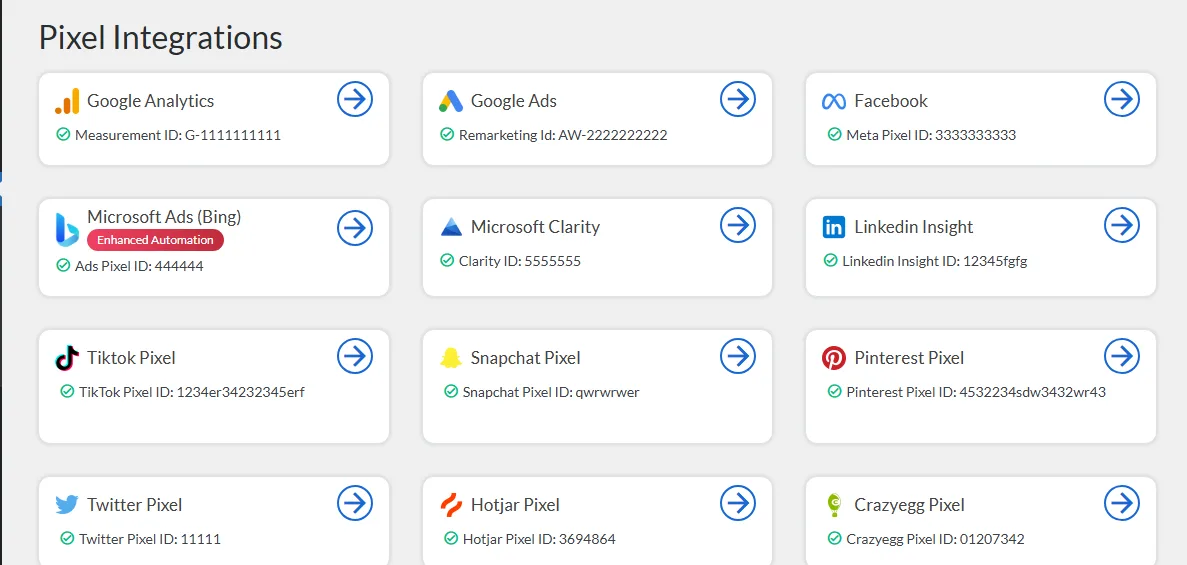The width and height of the screenshot is (1187, 565).
Task: Click the Snapchat ghost logo
Action: pos(450,357)
